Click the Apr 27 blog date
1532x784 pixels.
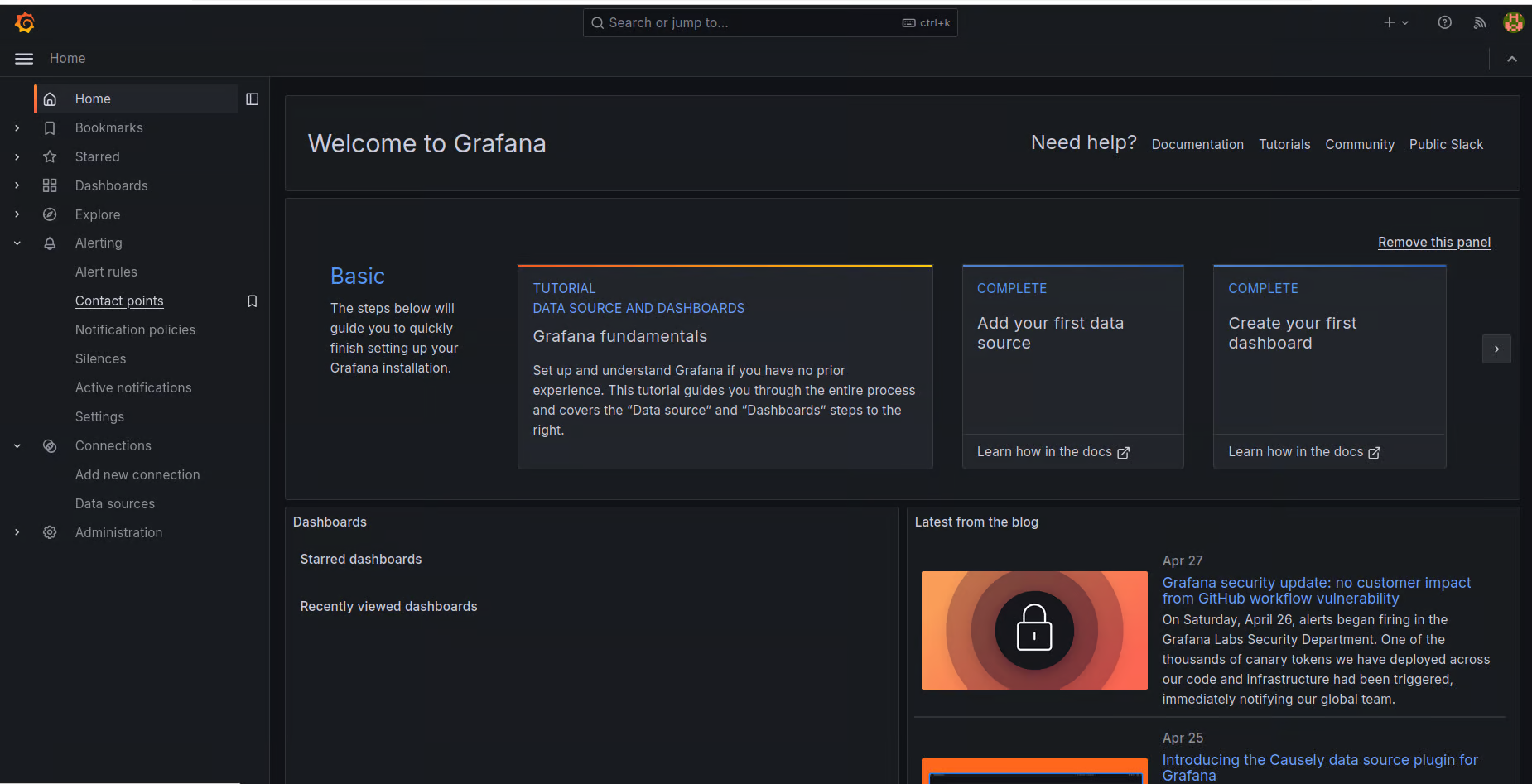point(1183,561)
